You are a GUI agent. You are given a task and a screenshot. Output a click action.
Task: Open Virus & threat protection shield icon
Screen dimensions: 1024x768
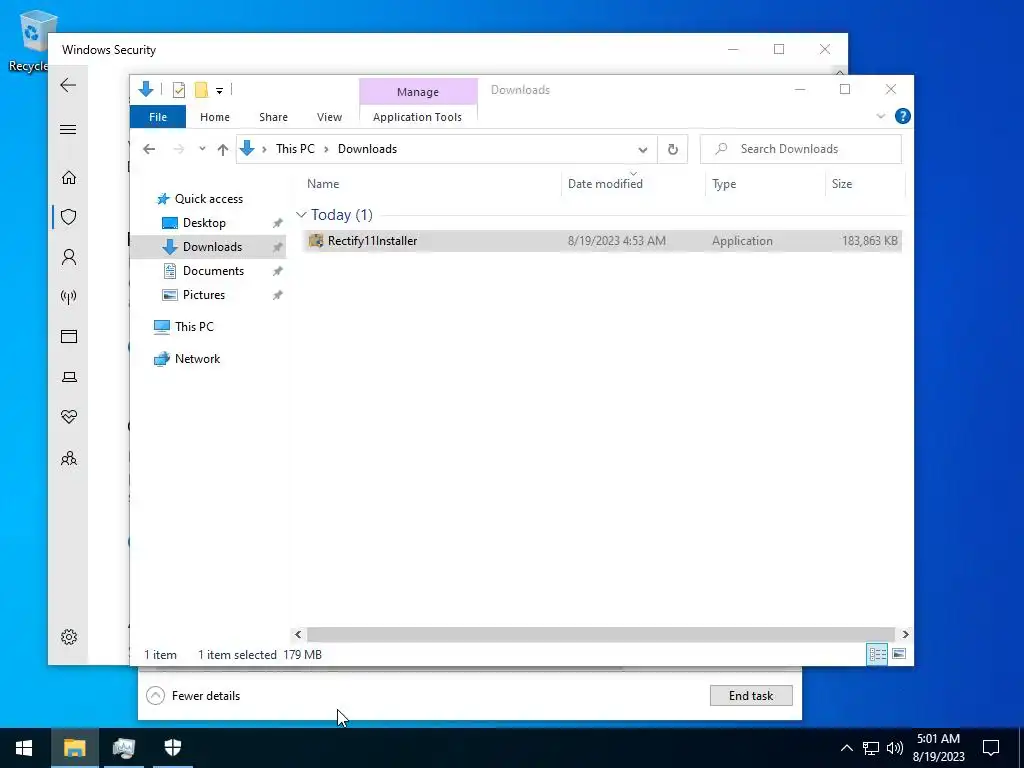tap(69, 217)
